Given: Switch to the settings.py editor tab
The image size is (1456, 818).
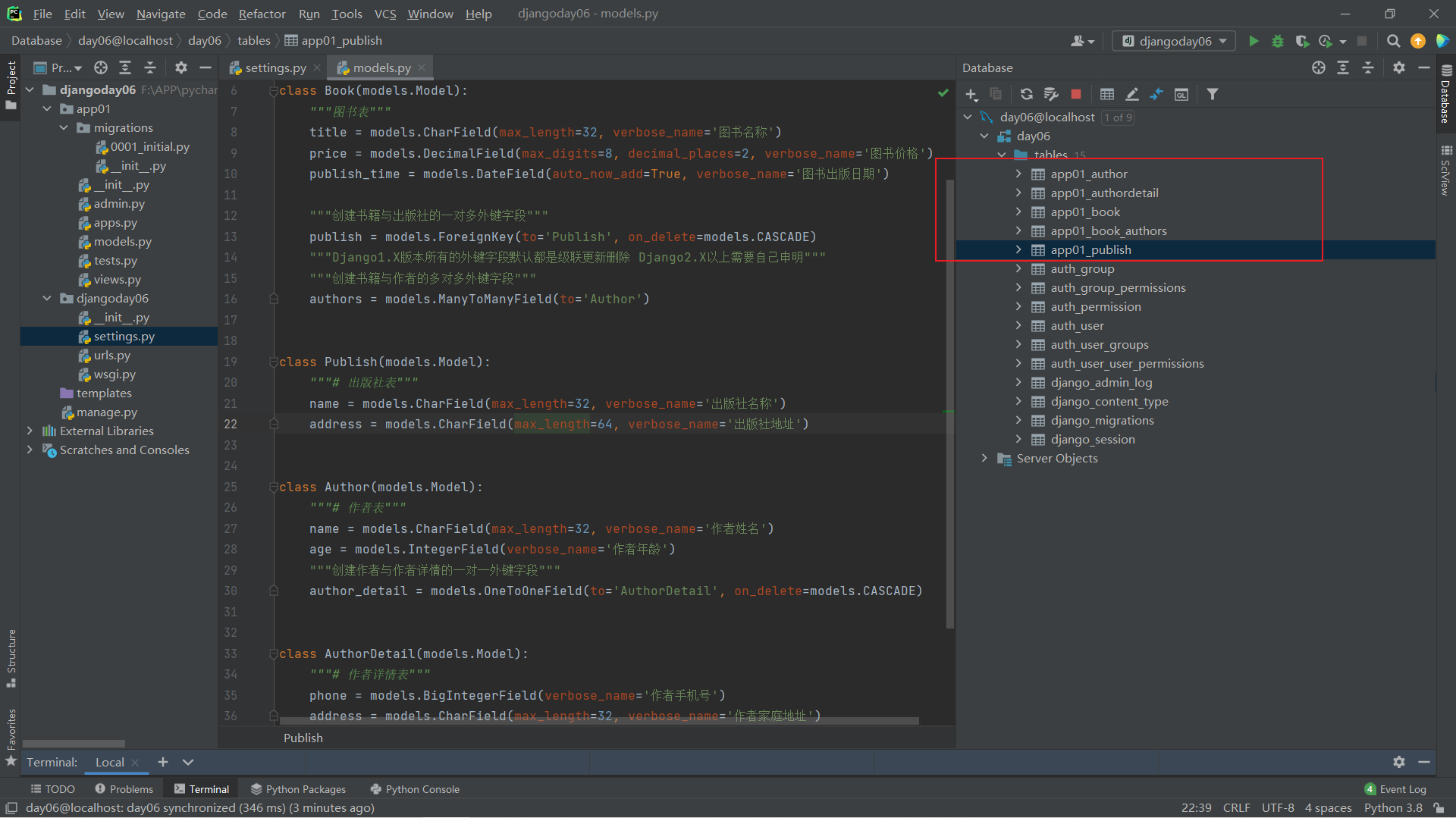Looking at the screenshot, I should [x=275, y=67].
